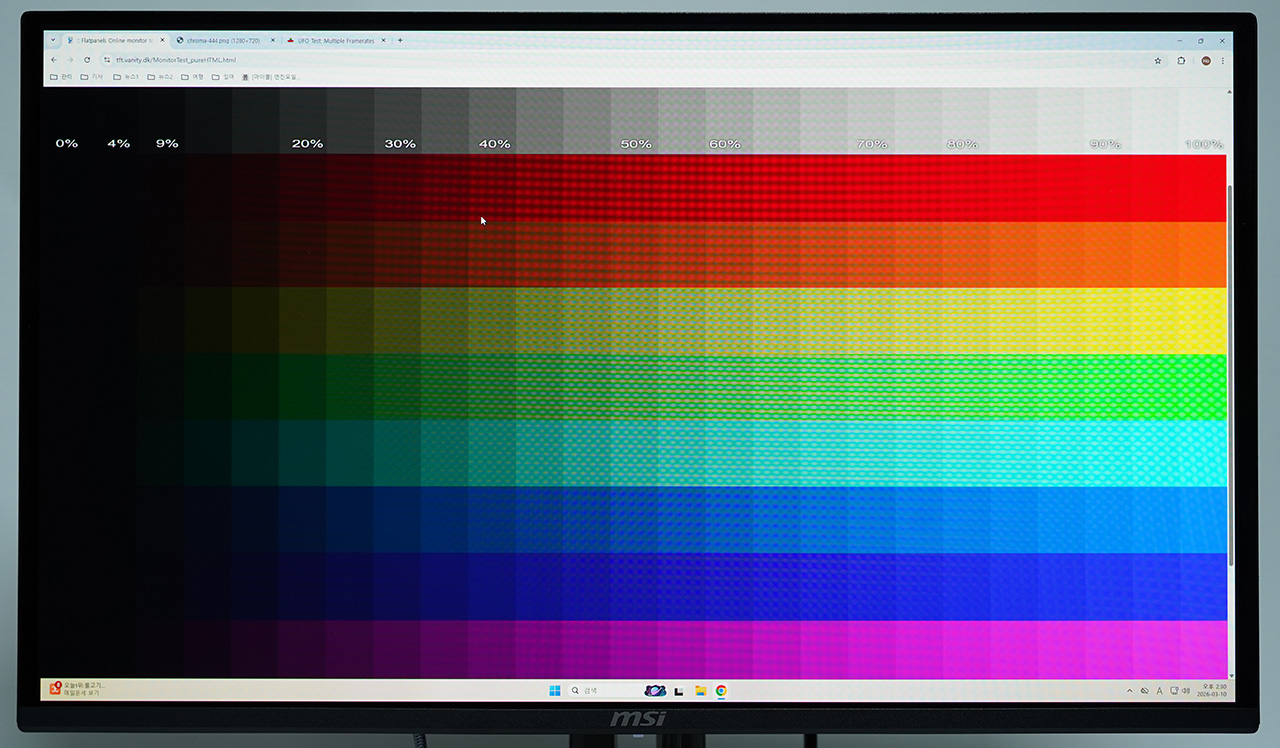Click the browser reload button
The image size is (1280, 748).
[x=87, y=60]
